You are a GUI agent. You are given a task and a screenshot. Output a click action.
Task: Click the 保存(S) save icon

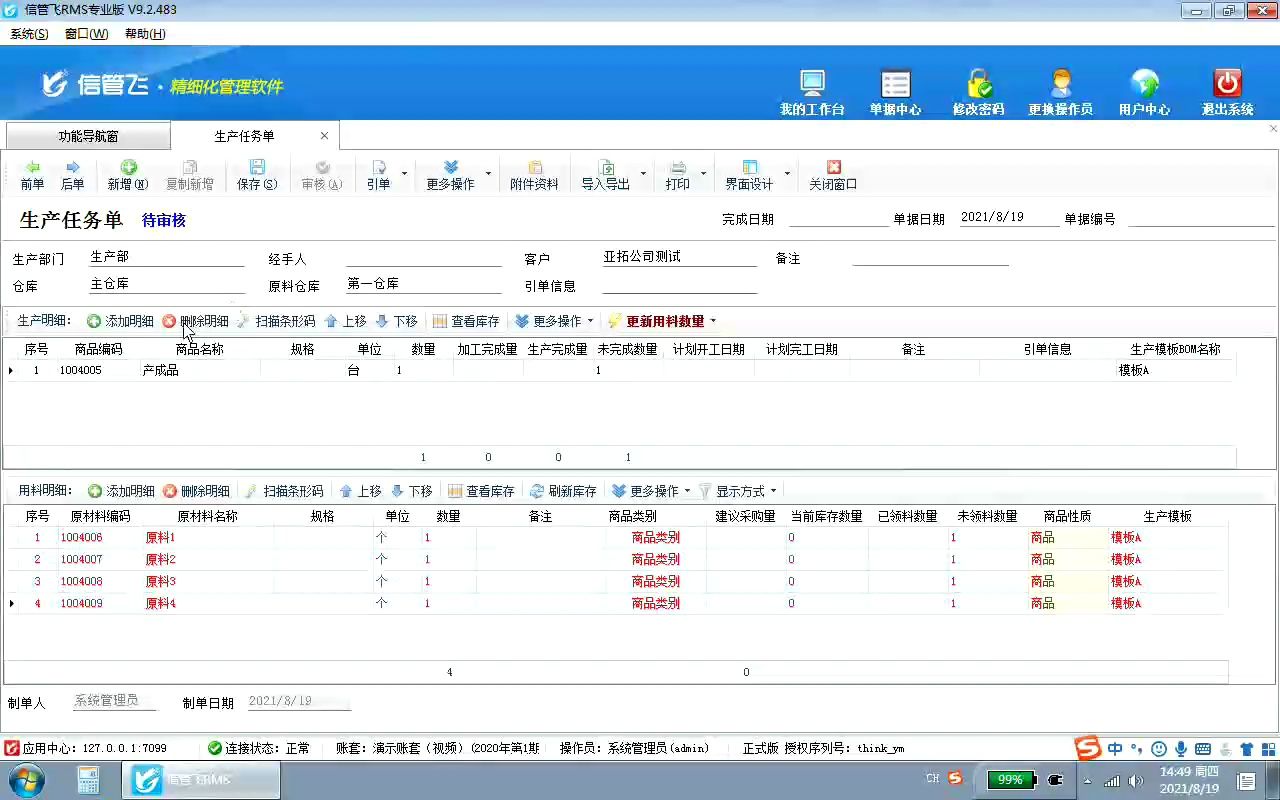257,175
